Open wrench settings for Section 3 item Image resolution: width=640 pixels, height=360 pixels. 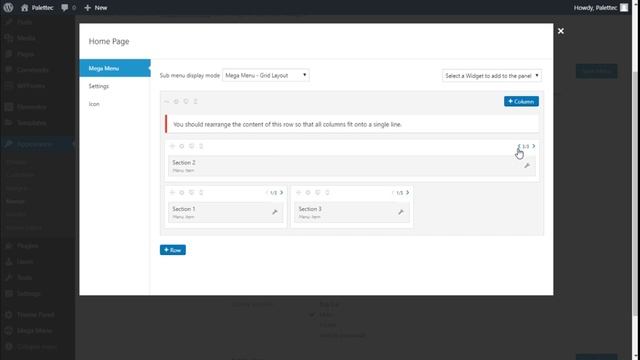pyautogui.click(x=401, y=212)
